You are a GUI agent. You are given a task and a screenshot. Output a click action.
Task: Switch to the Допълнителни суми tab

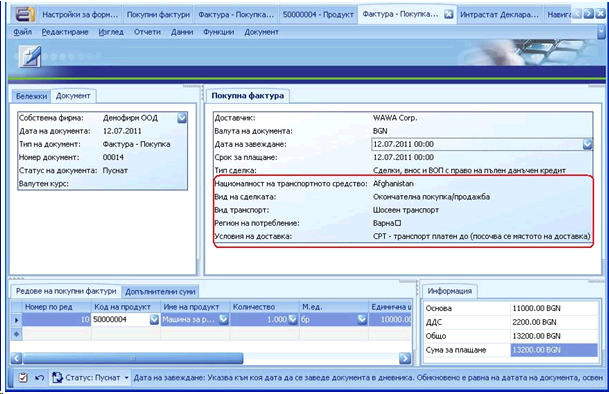click(160, 291)
